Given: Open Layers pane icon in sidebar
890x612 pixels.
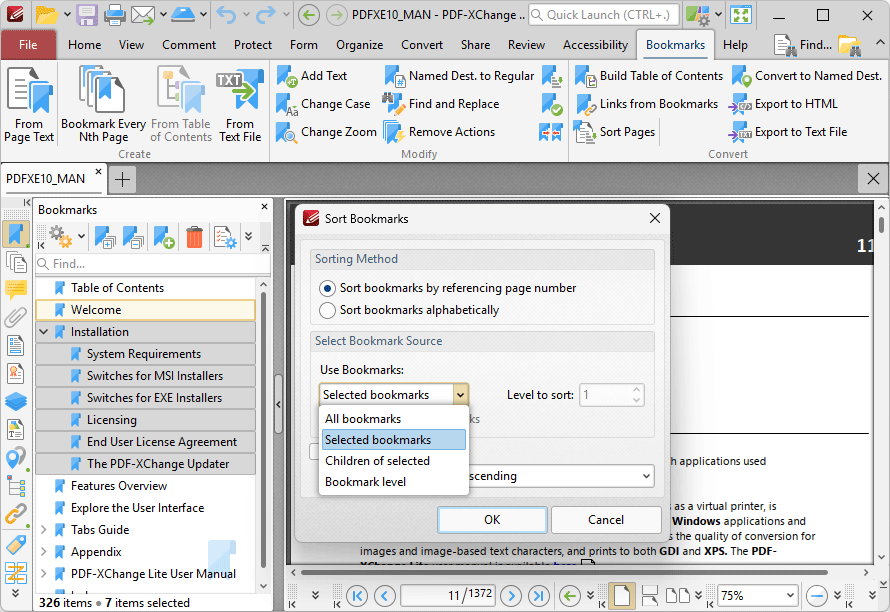Looking at the screenshot, I should [15, 402].
